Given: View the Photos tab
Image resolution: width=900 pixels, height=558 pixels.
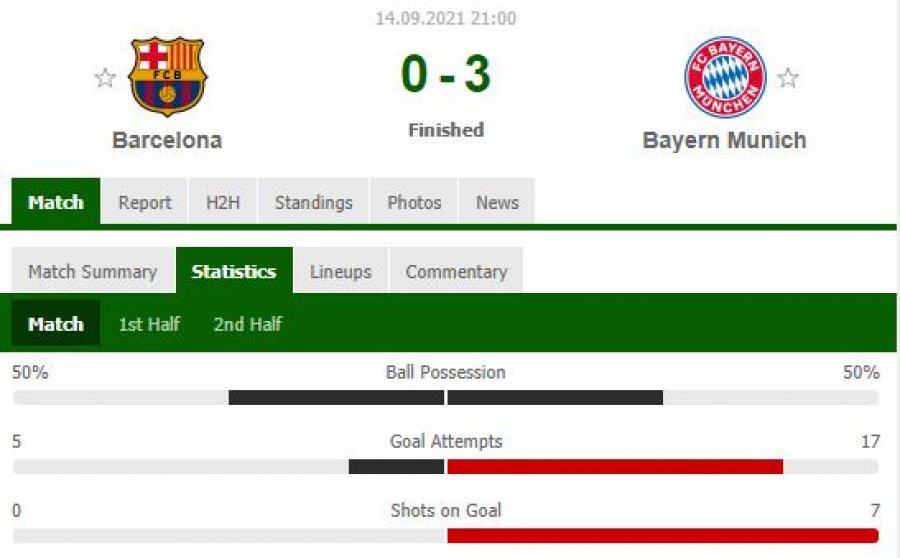Looking at the screenshot, I should coord(414,202).
